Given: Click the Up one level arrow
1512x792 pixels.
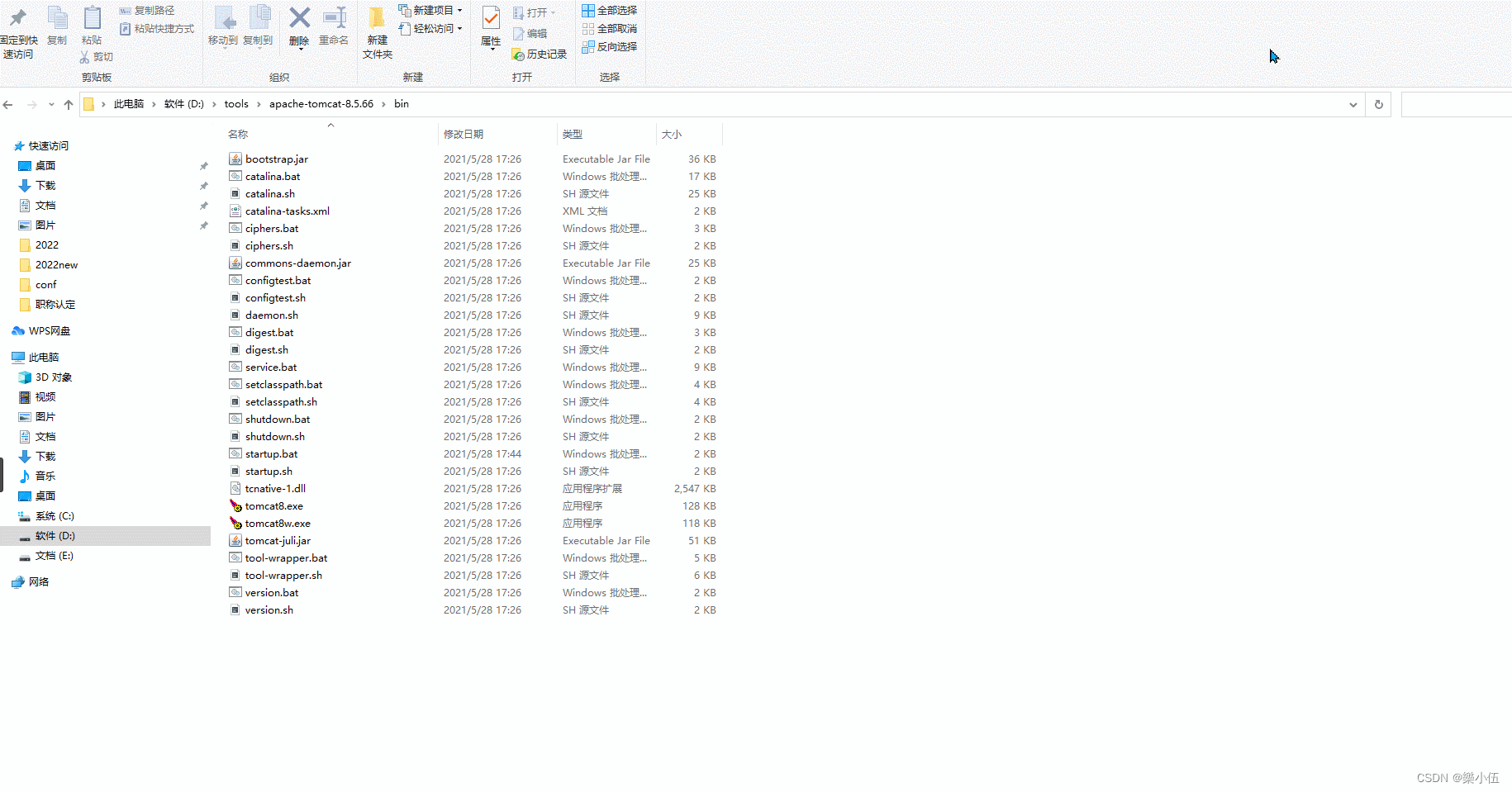Looking at the screenshot, I should 69,104.
